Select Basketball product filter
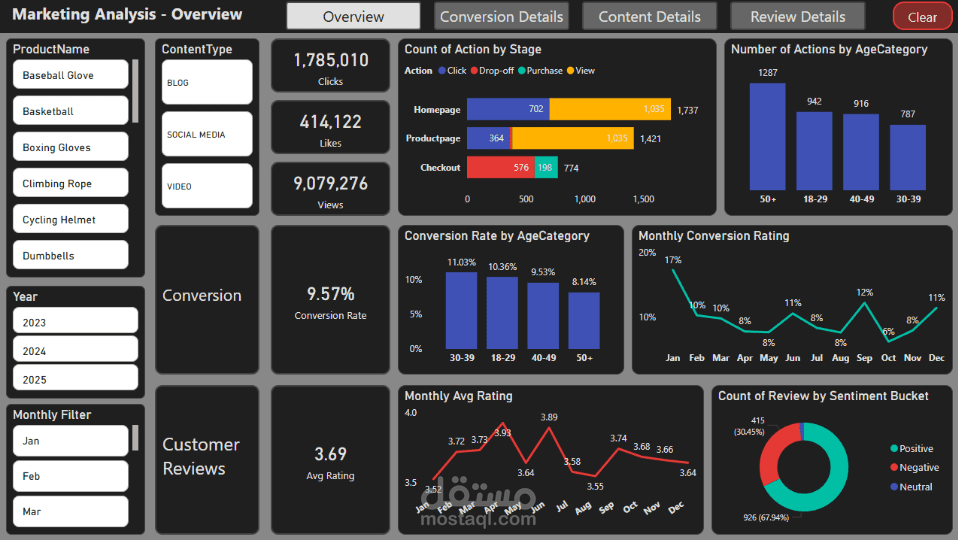Viewport: 958px width, 540px height. (x=70, y=111)
